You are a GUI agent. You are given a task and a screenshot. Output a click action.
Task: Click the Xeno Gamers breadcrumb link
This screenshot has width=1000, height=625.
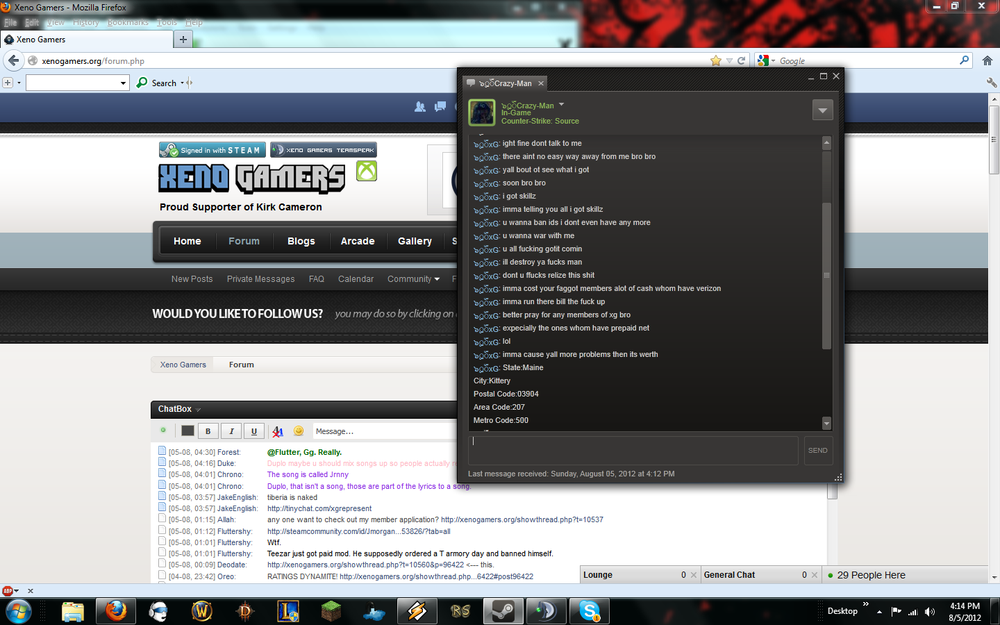point(183,365)
